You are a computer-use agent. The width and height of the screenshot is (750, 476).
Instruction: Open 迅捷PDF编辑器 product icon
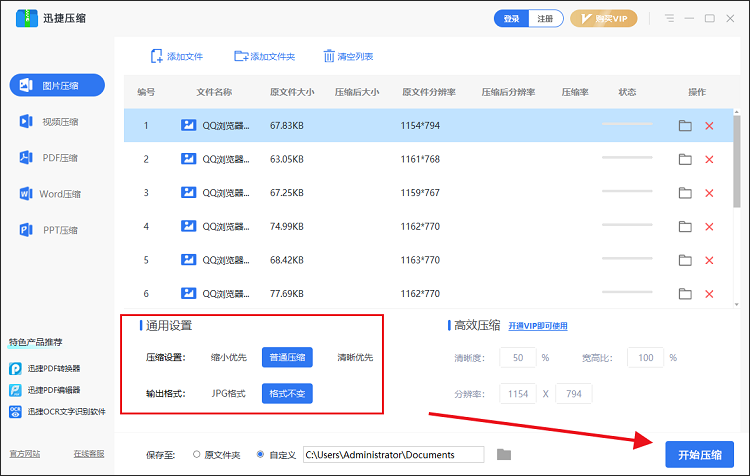[x=15, y=390]
